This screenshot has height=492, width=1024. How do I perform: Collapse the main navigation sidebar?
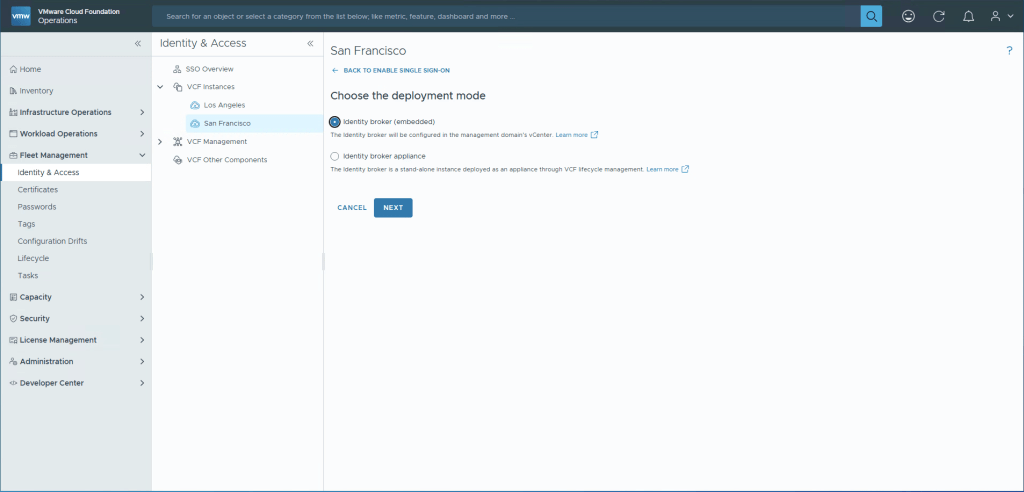tap(138, 44)
